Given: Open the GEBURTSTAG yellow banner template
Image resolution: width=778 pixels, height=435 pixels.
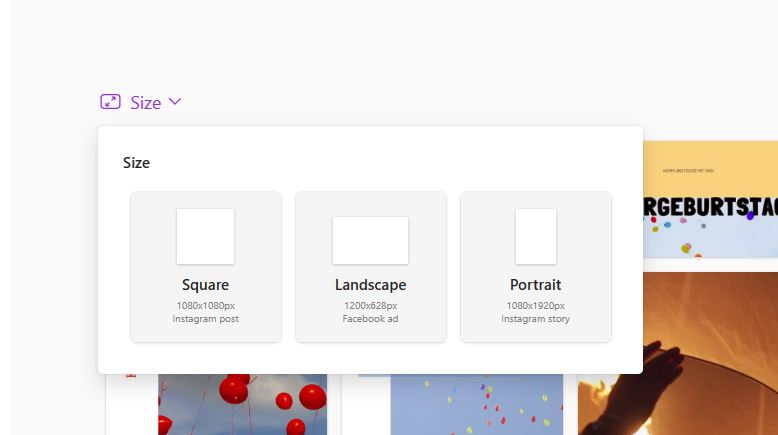Looking at the screenshot, I should pos(711,199).
